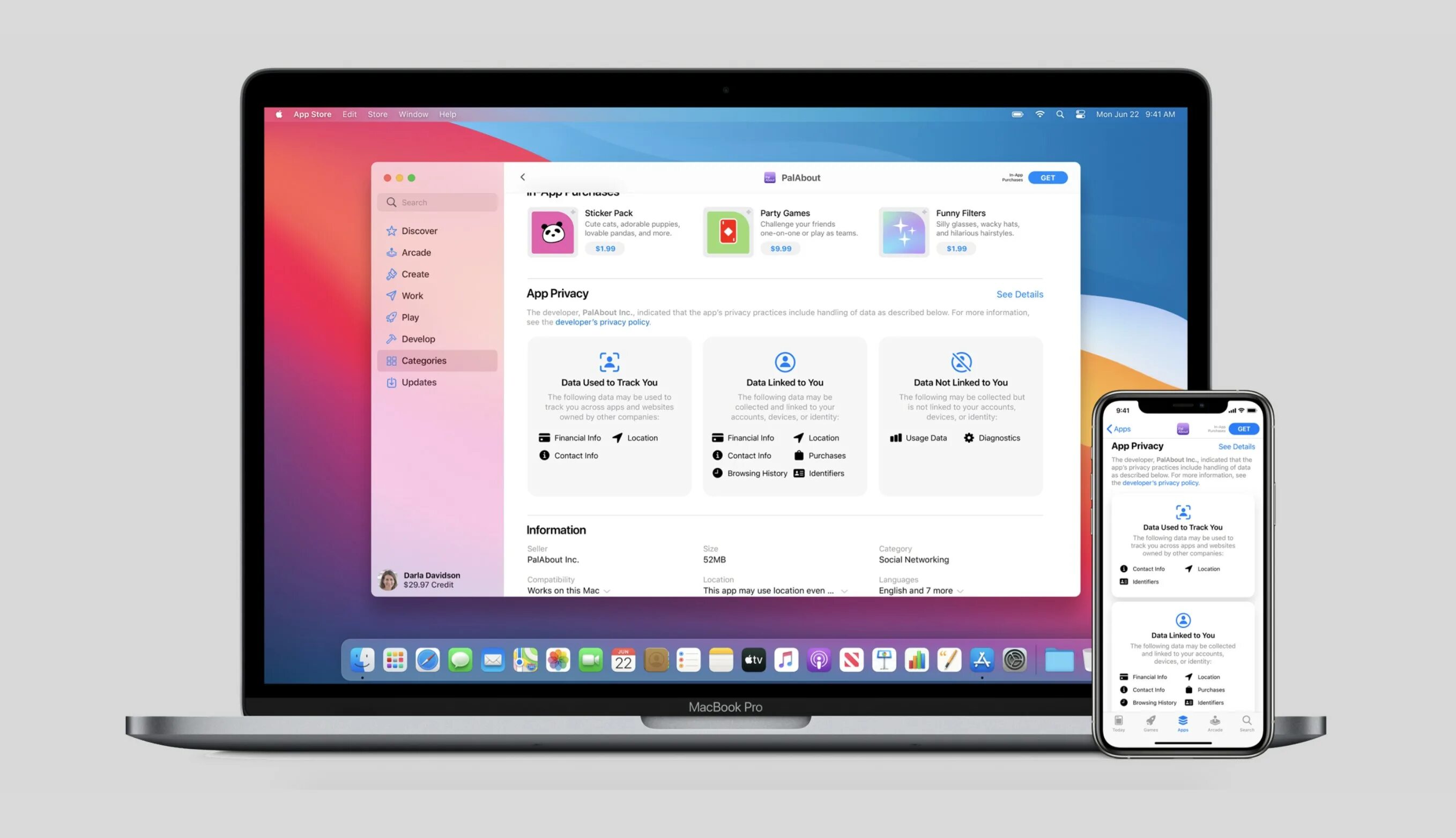Click the Data Not Linked to You icon
This screenshot has width=1456, height=838.
960,361
